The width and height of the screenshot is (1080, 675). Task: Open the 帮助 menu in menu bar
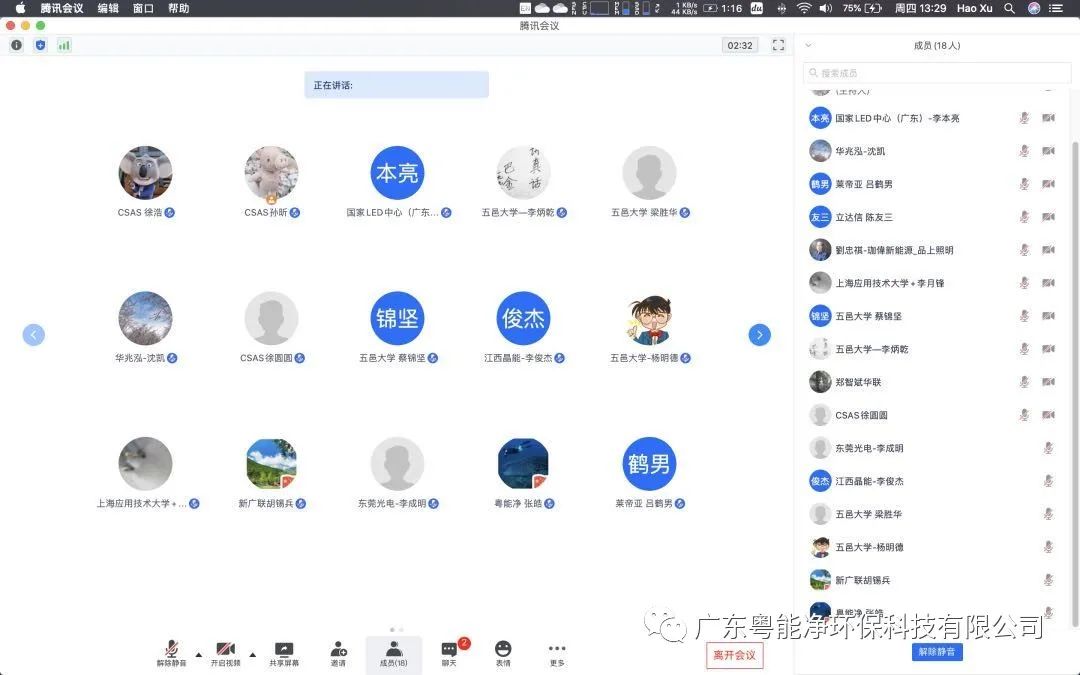point(178,8)
